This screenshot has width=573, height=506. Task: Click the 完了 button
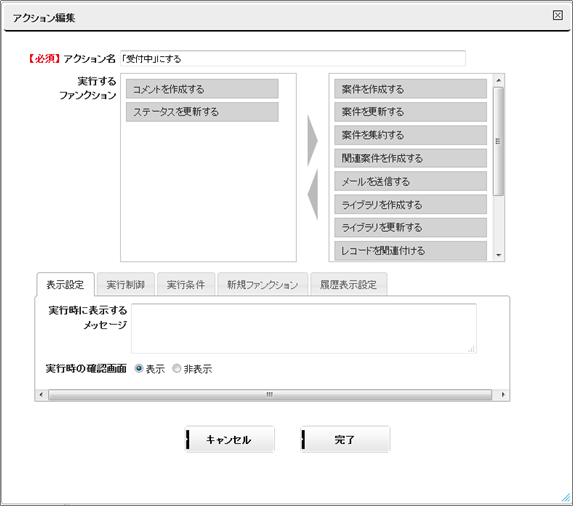click(x=345, y=440)
